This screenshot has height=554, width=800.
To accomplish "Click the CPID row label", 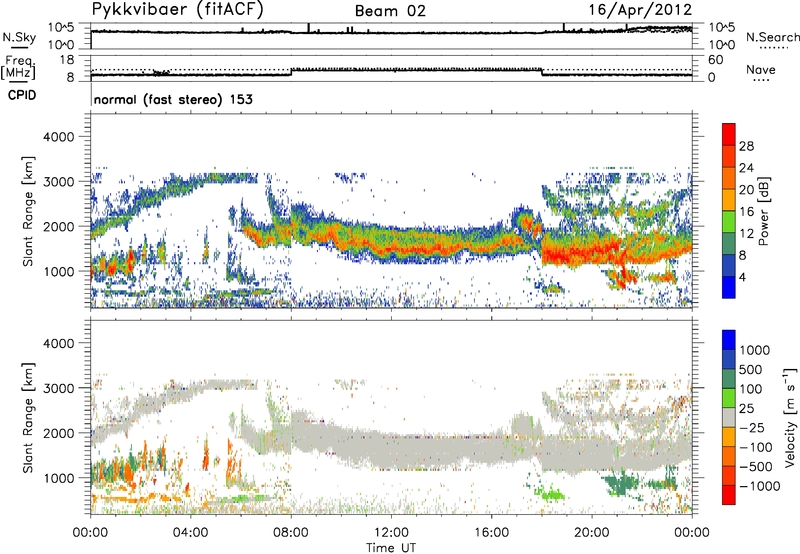I will [x=22, y=95].
